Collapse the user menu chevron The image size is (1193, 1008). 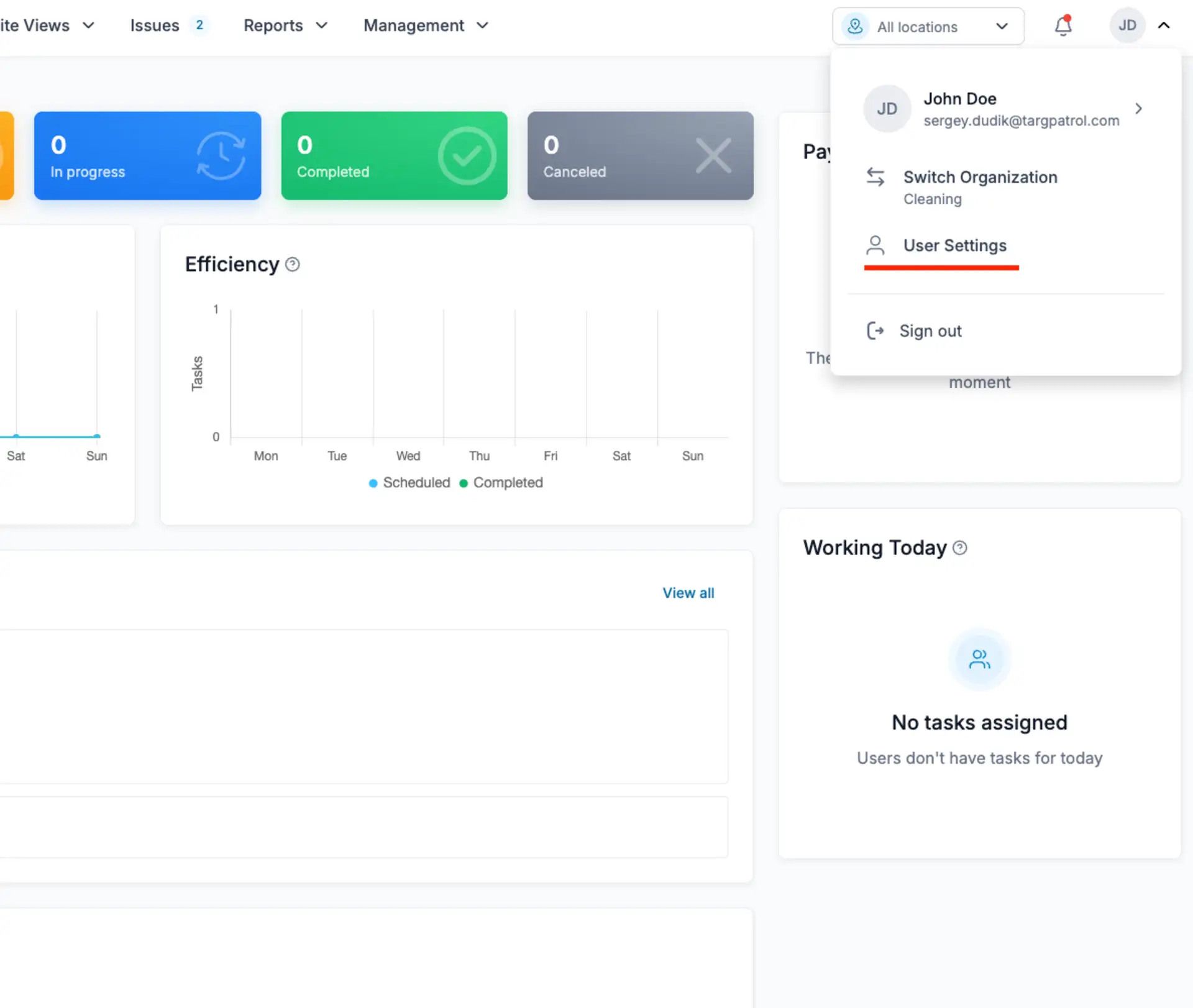1164,25
